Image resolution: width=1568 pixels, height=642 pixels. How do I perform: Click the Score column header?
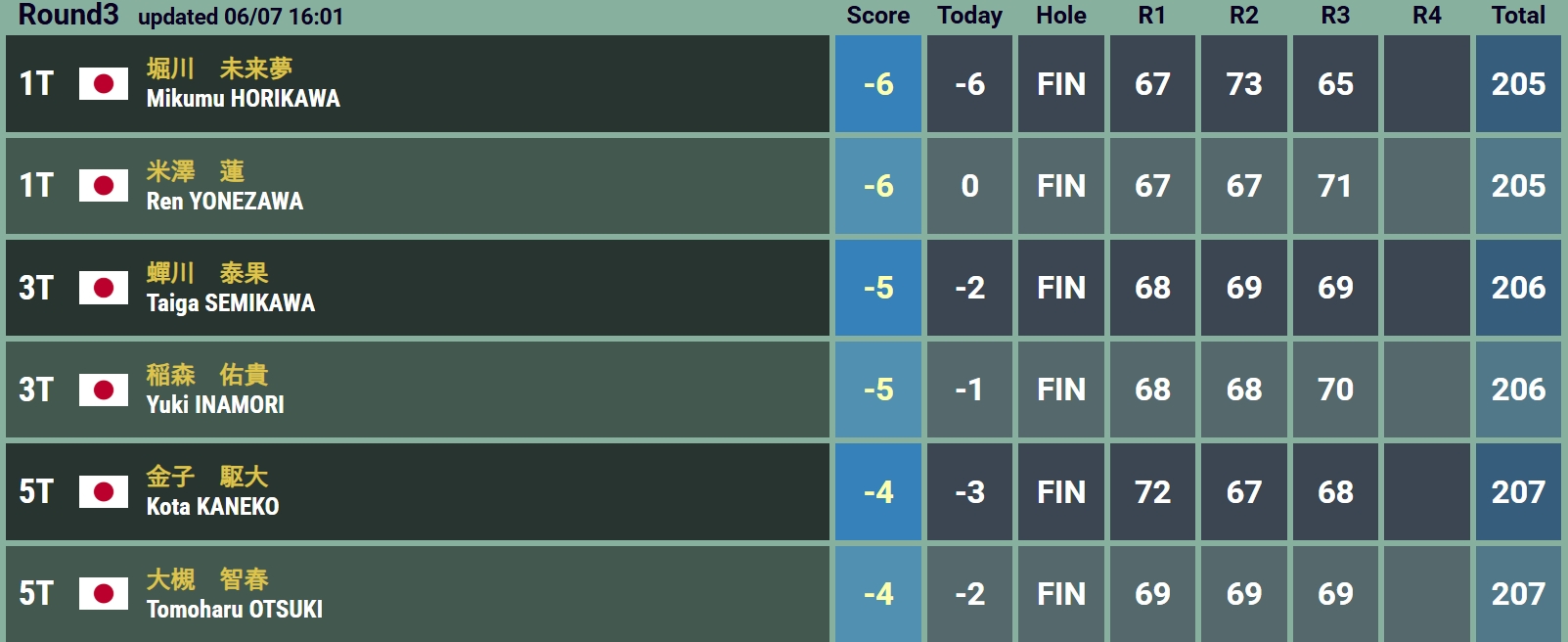pyautogui.click(x=878, y=16)
